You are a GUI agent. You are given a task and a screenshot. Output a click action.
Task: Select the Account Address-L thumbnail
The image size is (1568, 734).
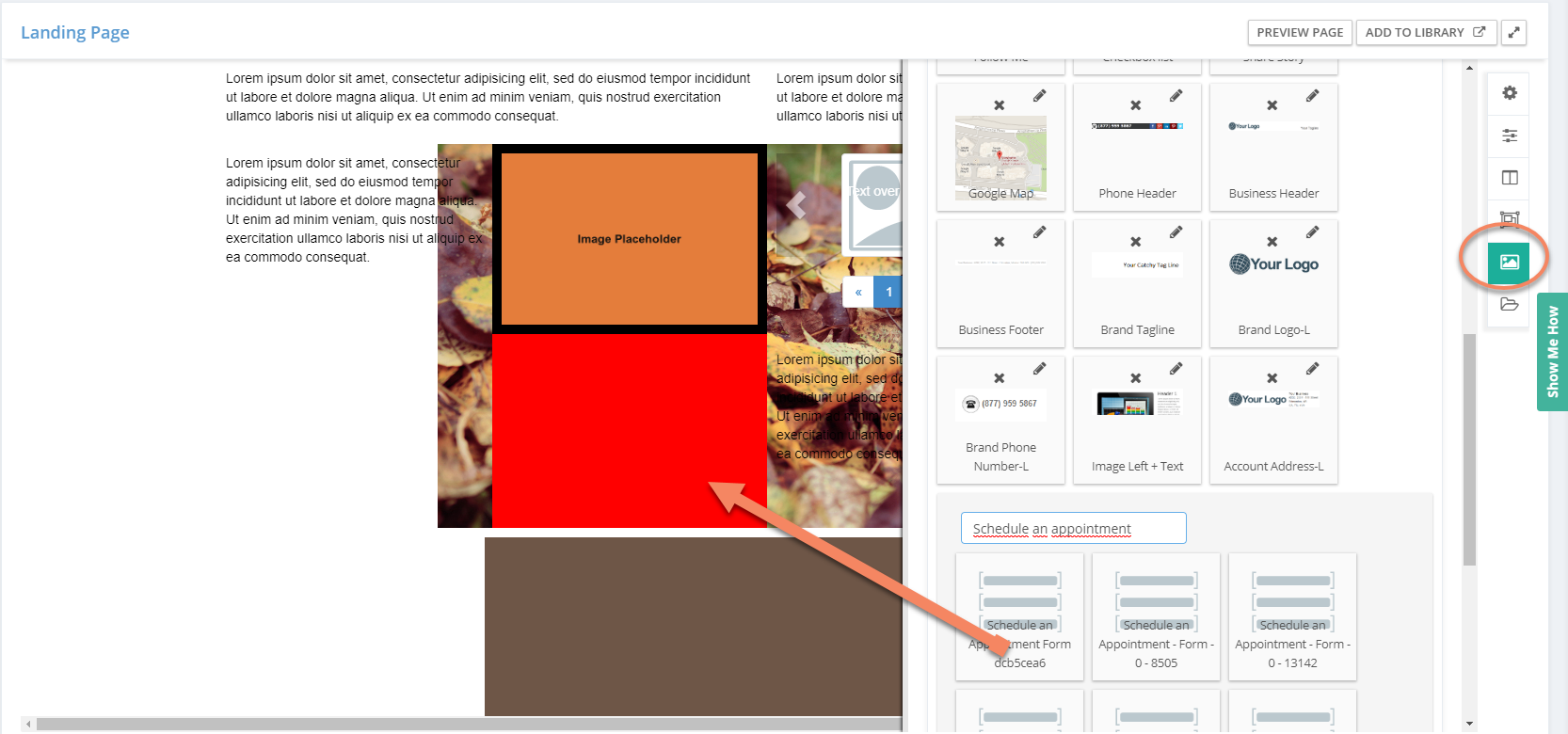[1273, 399]
